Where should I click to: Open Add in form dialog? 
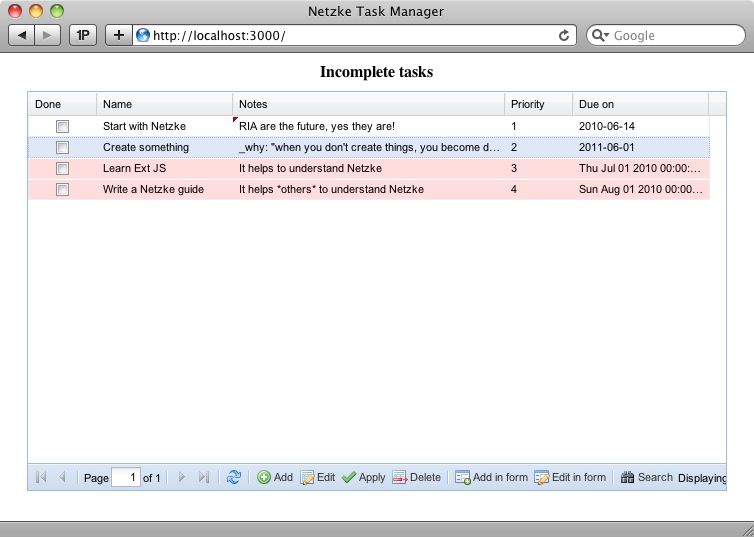[x=491, y=477]
